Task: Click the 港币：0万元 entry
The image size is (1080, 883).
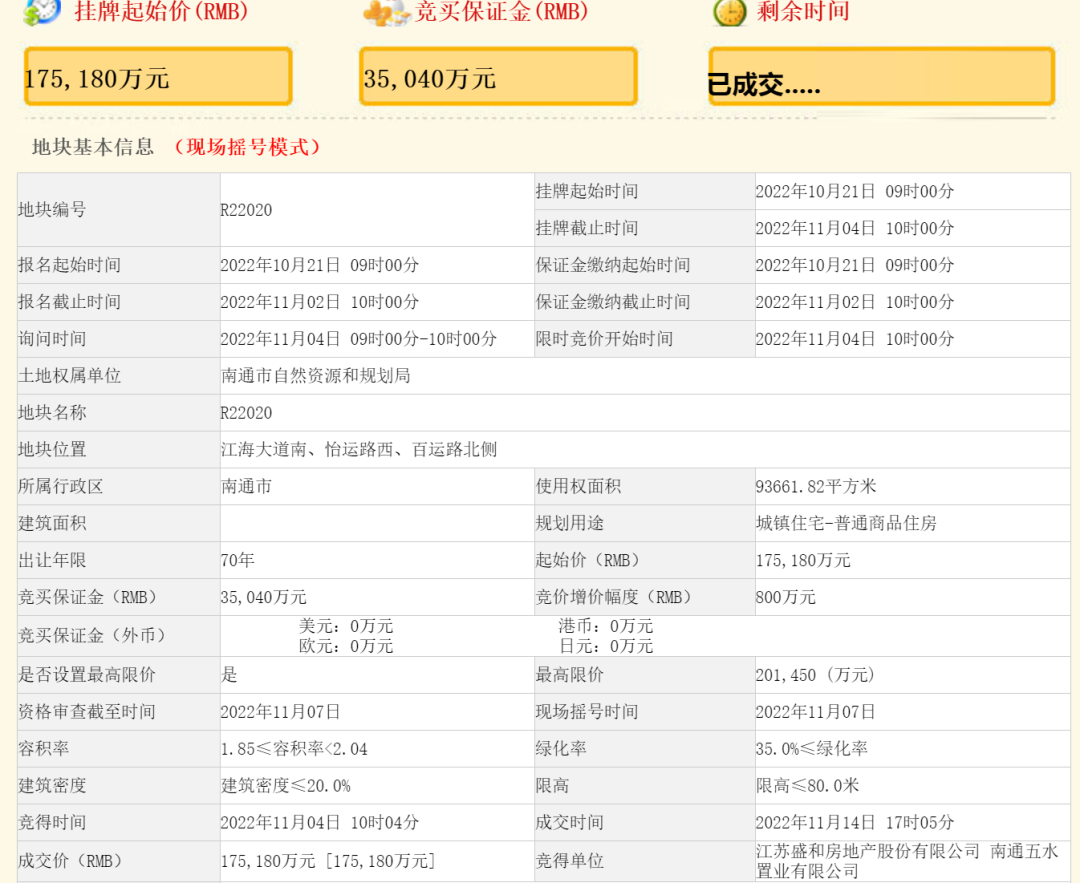Action: click(x=605, y=626)
